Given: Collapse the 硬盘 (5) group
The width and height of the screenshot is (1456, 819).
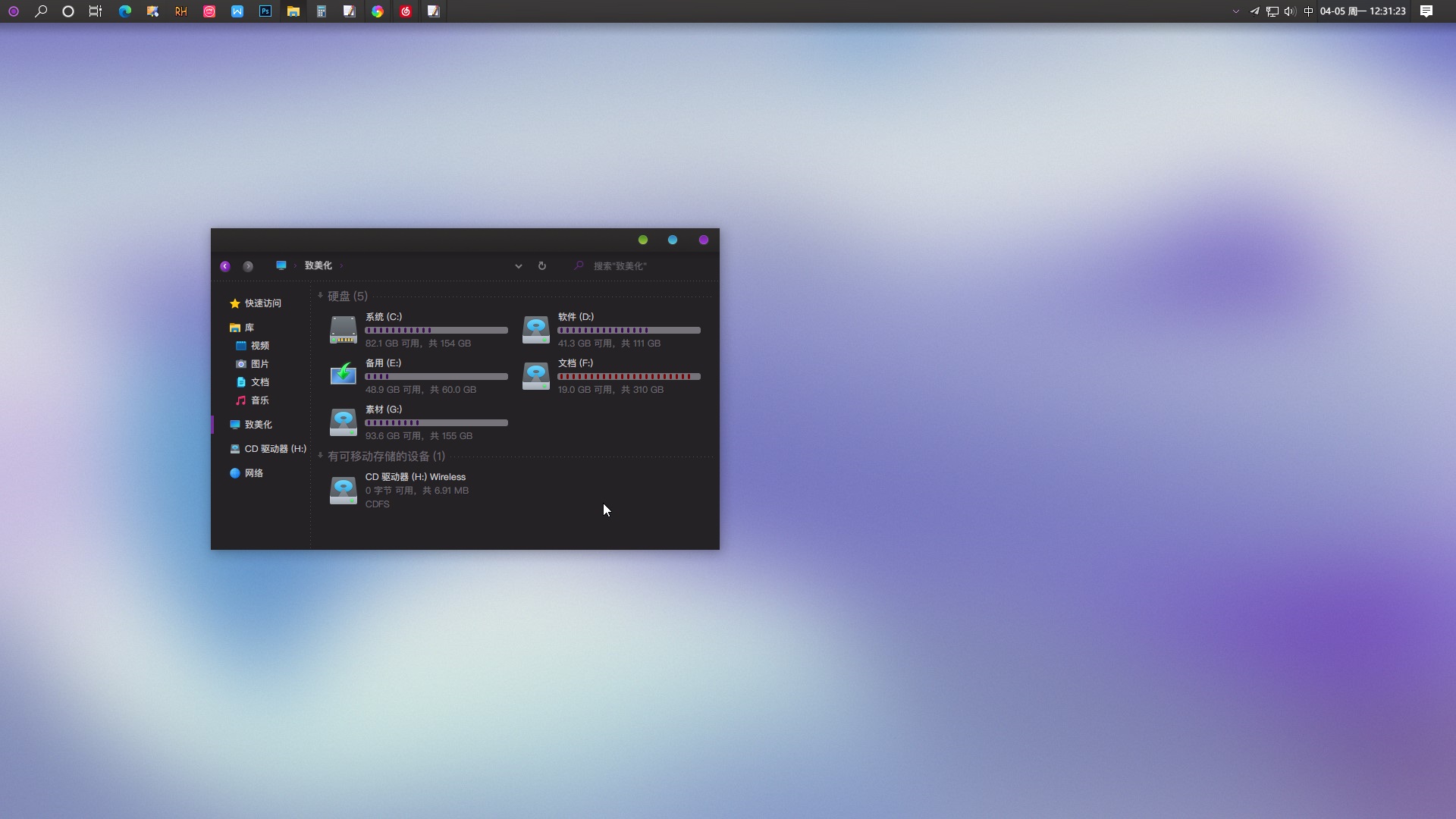Looking at the screenshot, I should coord(320,296).
